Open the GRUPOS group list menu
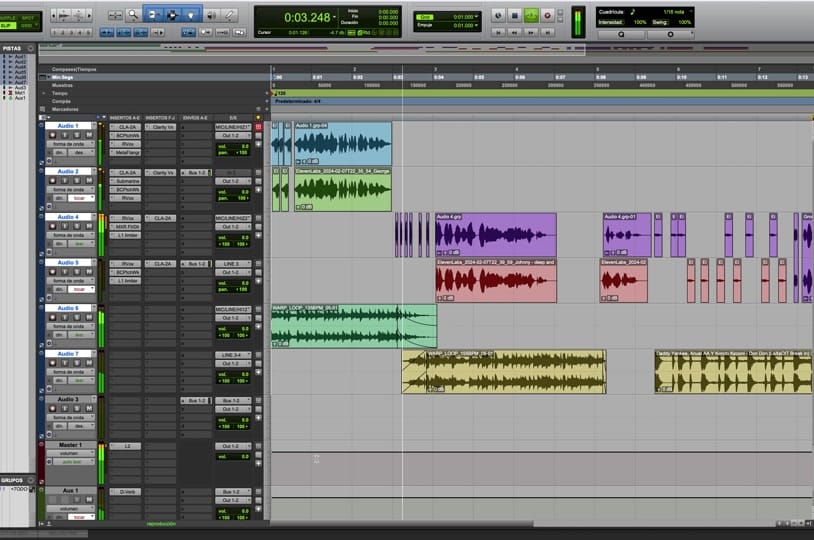The image size is (814, 540). coord(30,480)
